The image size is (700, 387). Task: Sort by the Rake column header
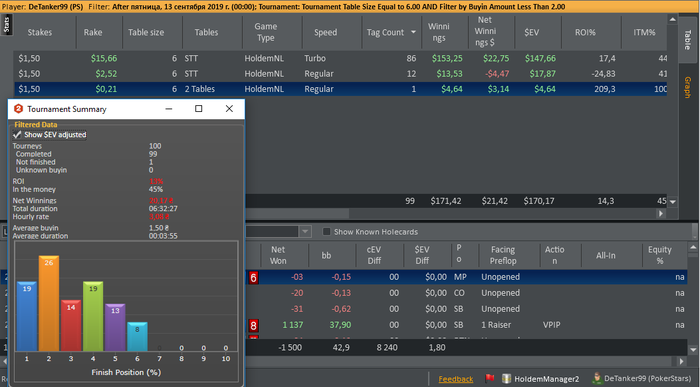(93, 32)
